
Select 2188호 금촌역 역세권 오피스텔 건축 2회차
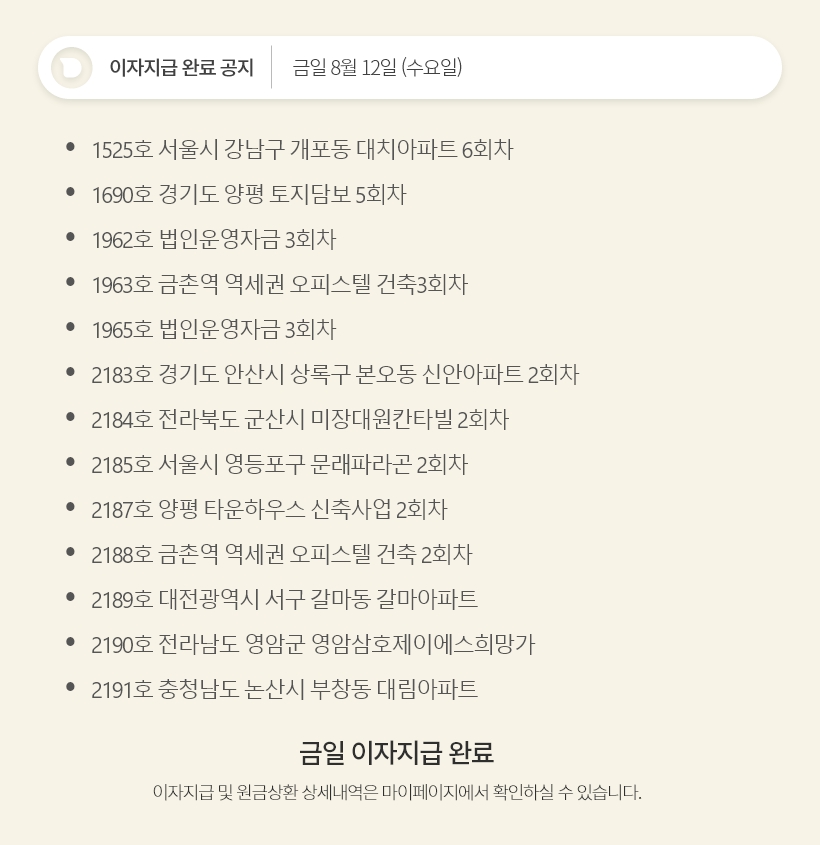coord(281,555)
